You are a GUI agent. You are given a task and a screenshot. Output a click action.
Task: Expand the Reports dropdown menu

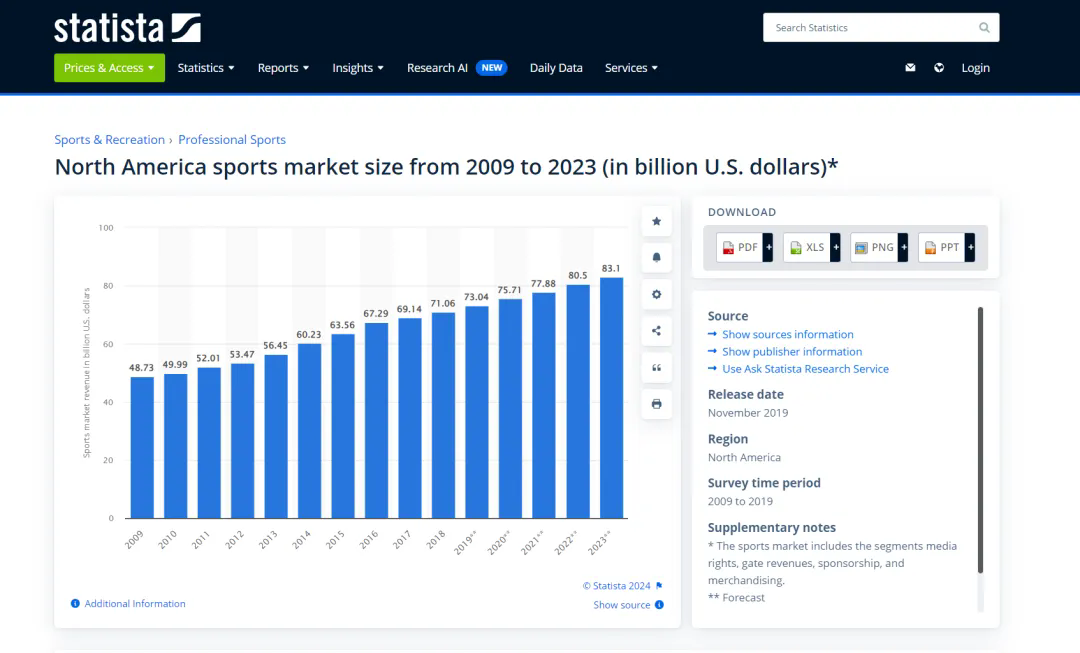(x=283, y=68)
